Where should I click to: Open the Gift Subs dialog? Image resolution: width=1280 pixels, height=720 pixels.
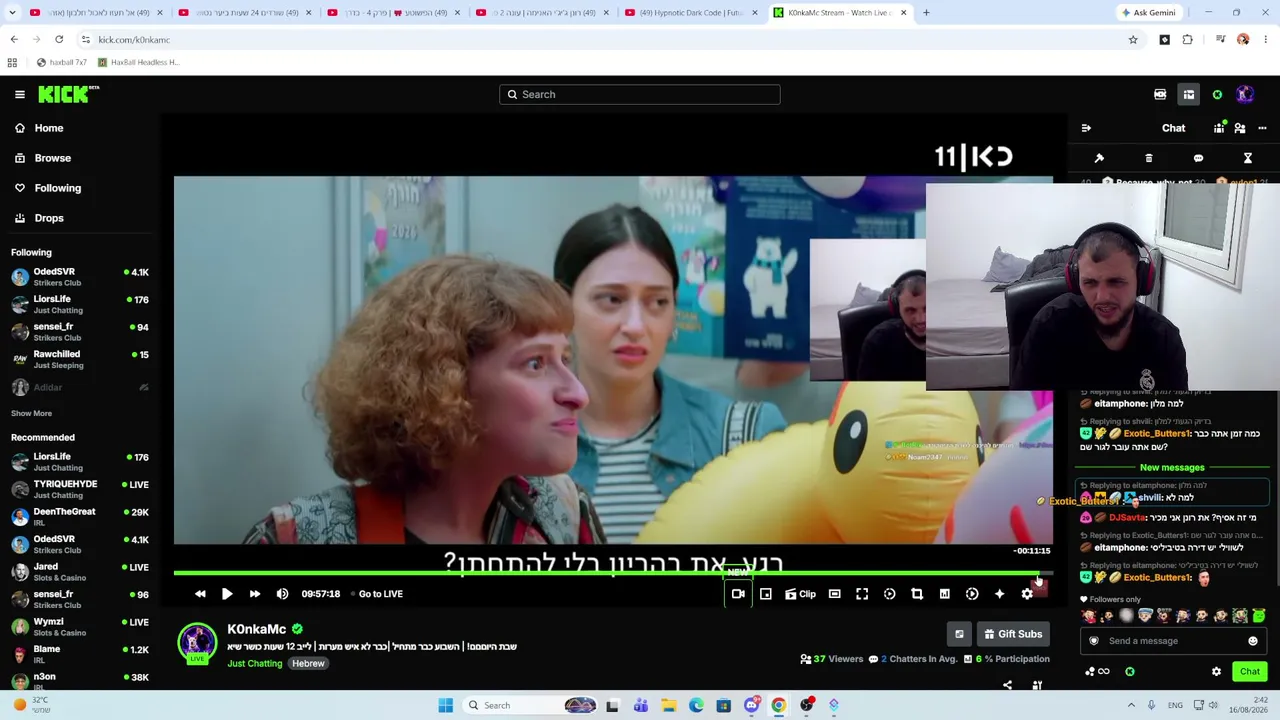(x=1013, y=634)
